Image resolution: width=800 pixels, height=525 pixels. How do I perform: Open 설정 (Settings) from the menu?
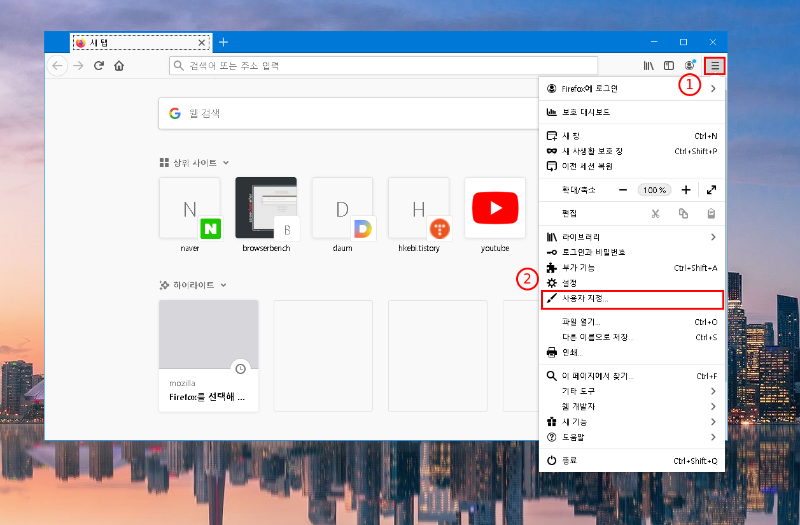(x=630, y=283)
